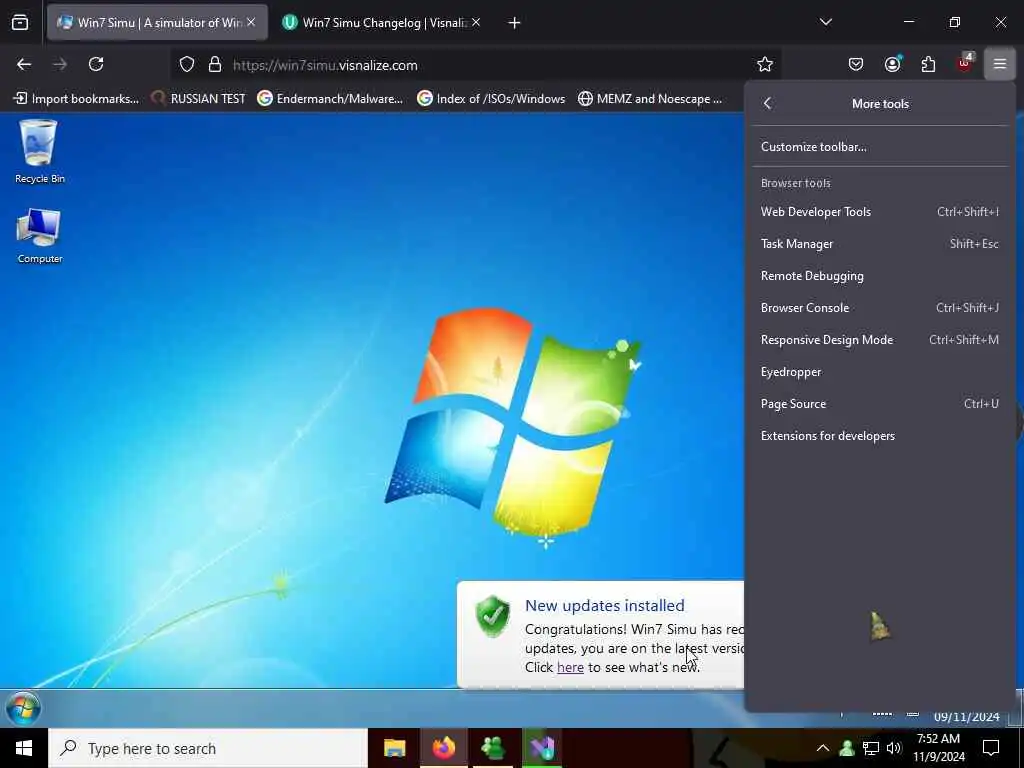
Task: Open the Computer desktop icon
Action: coord(39,236)
